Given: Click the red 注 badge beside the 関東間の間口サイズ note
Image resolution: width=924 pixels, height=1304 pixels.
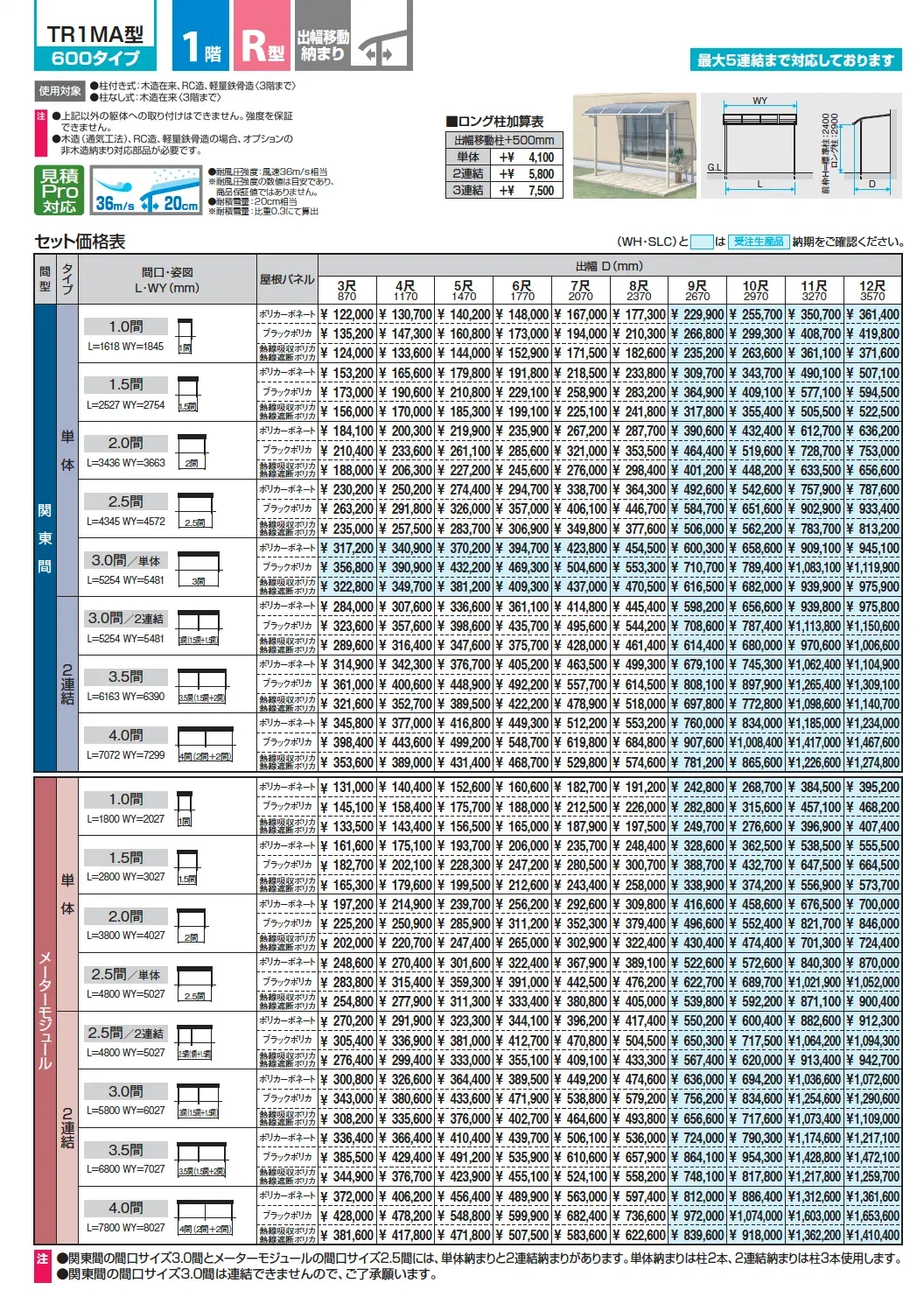Looking at the screenshot, I should (42, 1265).
